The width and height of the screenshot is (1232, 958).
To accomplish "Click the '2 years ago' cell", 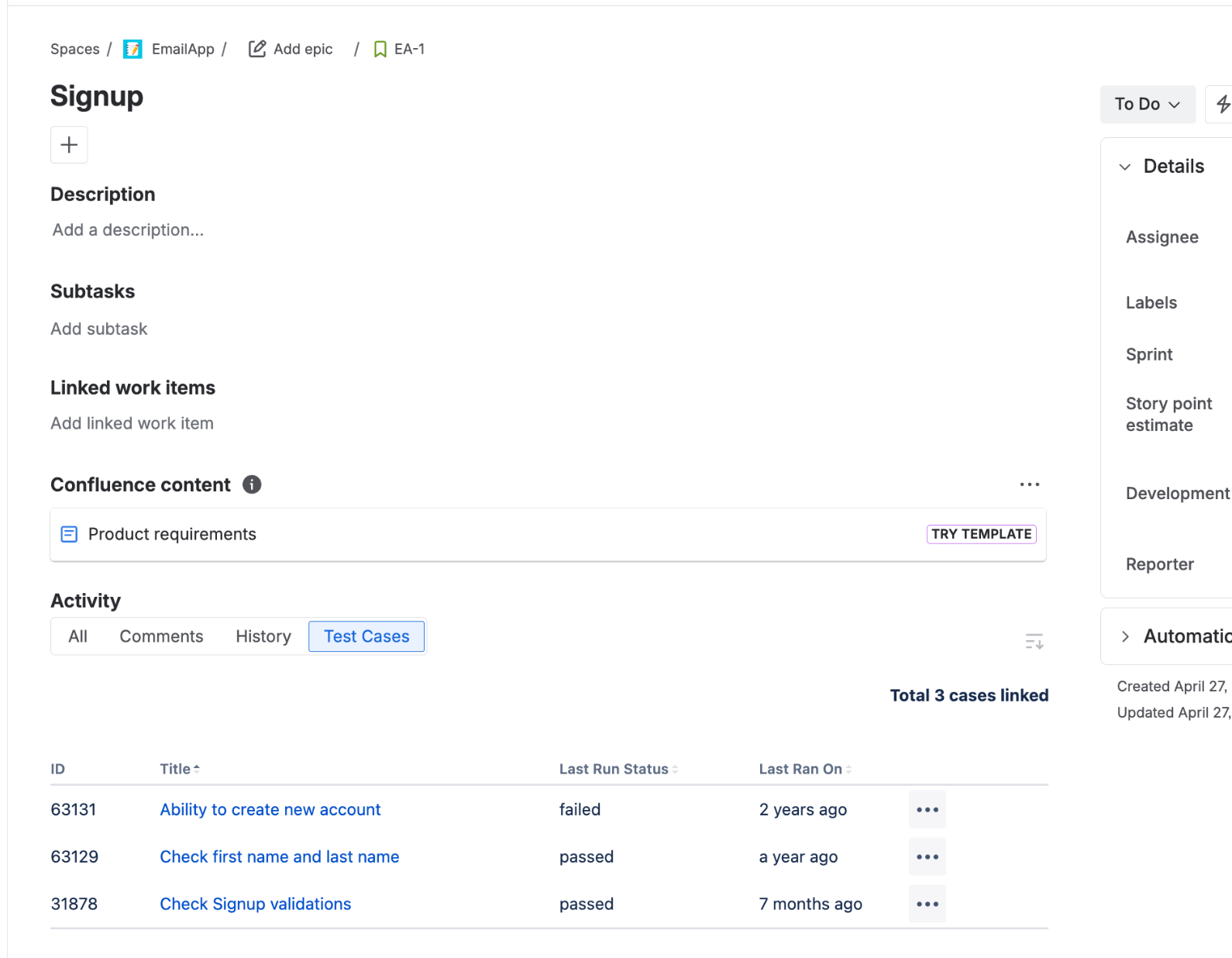I will click(x=803, y=810).
